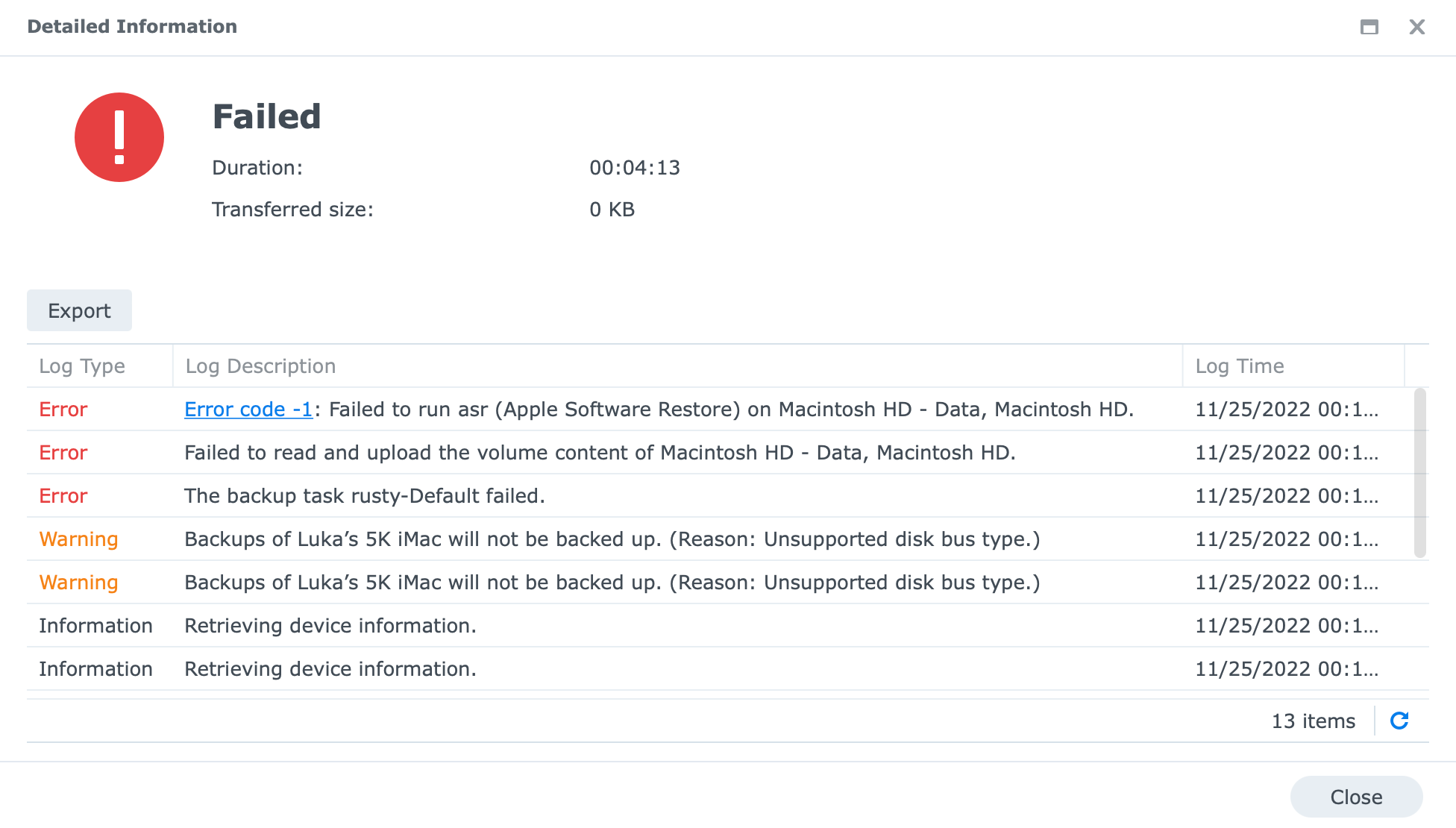Screen dimensions: 1456x828
Task: Select the first Warning about Luka's 5K iMac
Action: (x=721, y=539)
